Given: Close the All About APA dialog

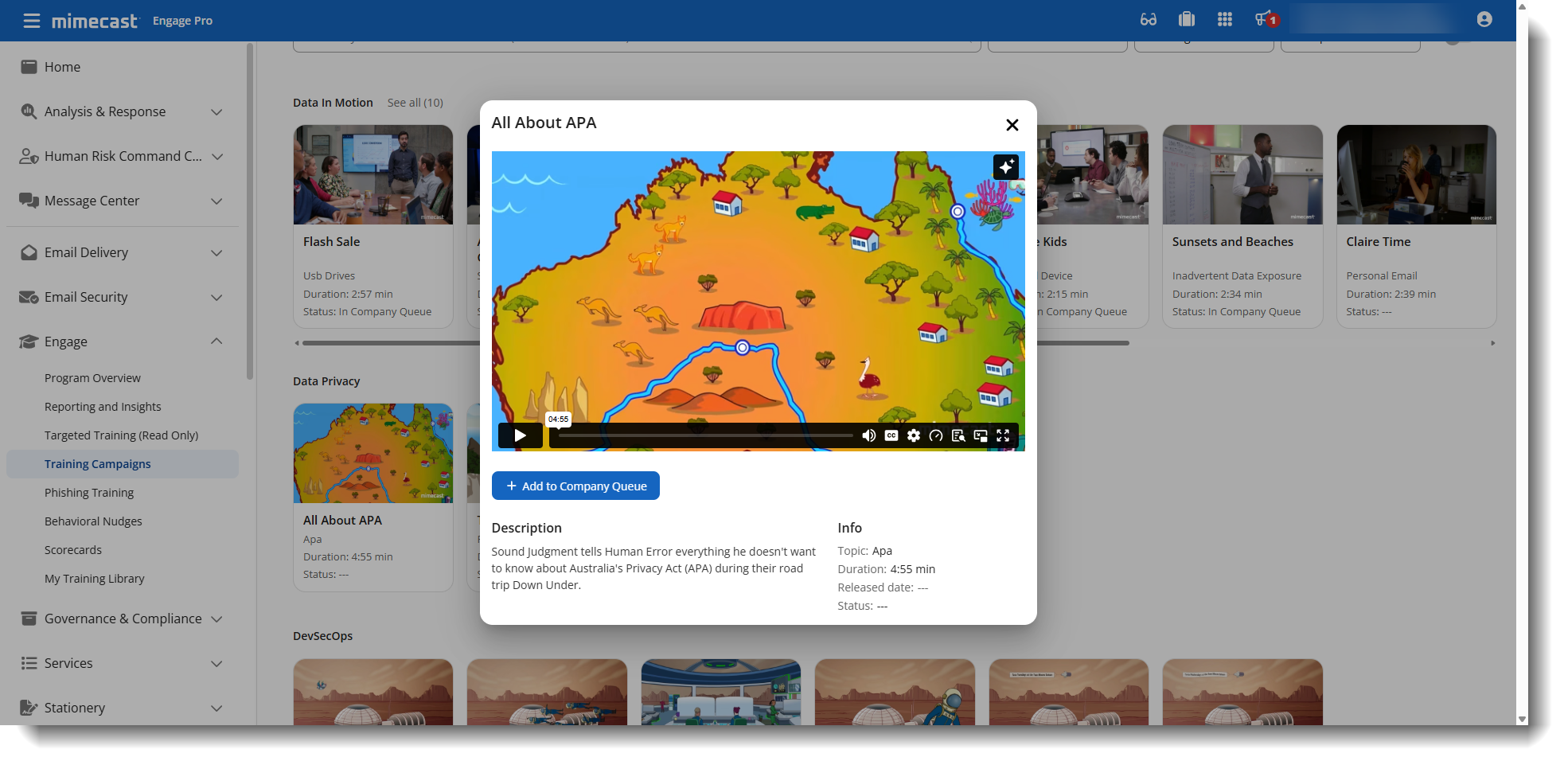Looking at the screenshot, I should (1012, 125).
